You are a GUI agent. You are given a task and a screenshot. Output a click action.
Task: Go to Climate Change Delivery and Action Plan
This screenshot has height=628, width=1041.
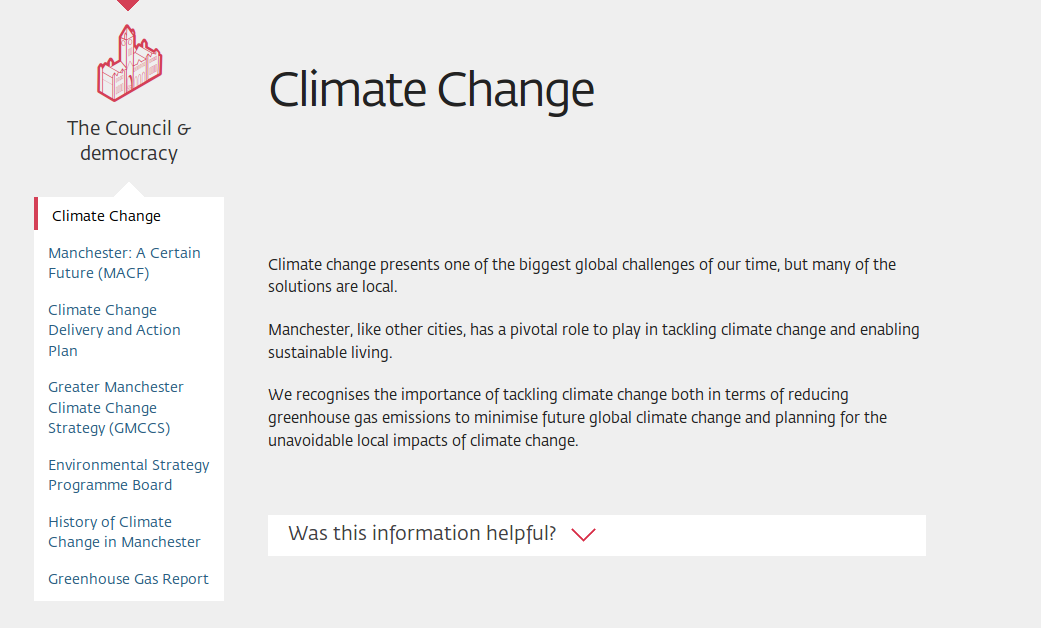(x=114, y=330)
